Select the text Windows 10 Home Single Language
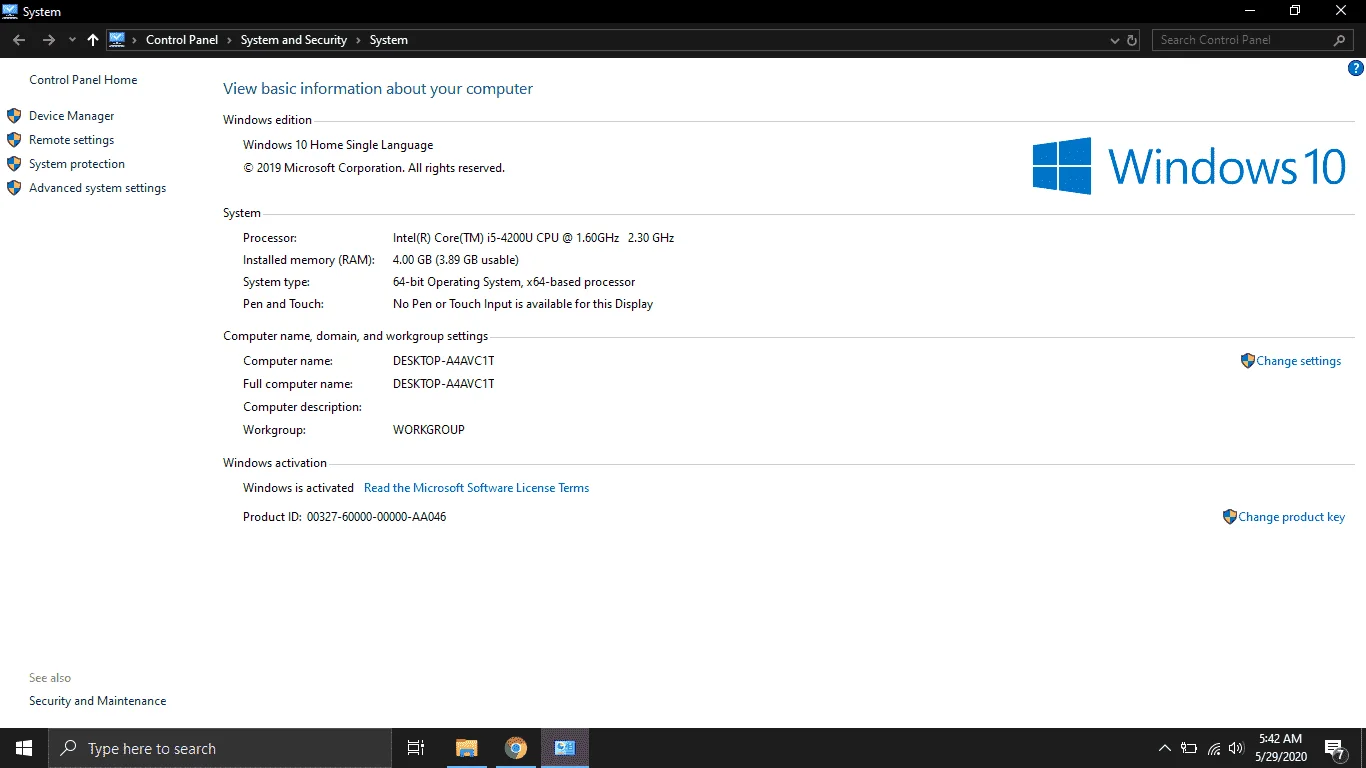 point(338,145)
